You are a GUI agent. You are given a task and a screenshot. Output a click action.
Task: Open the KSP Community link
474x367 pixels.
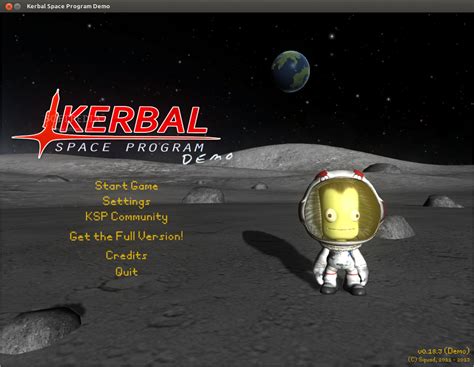(x=126, y=217)
